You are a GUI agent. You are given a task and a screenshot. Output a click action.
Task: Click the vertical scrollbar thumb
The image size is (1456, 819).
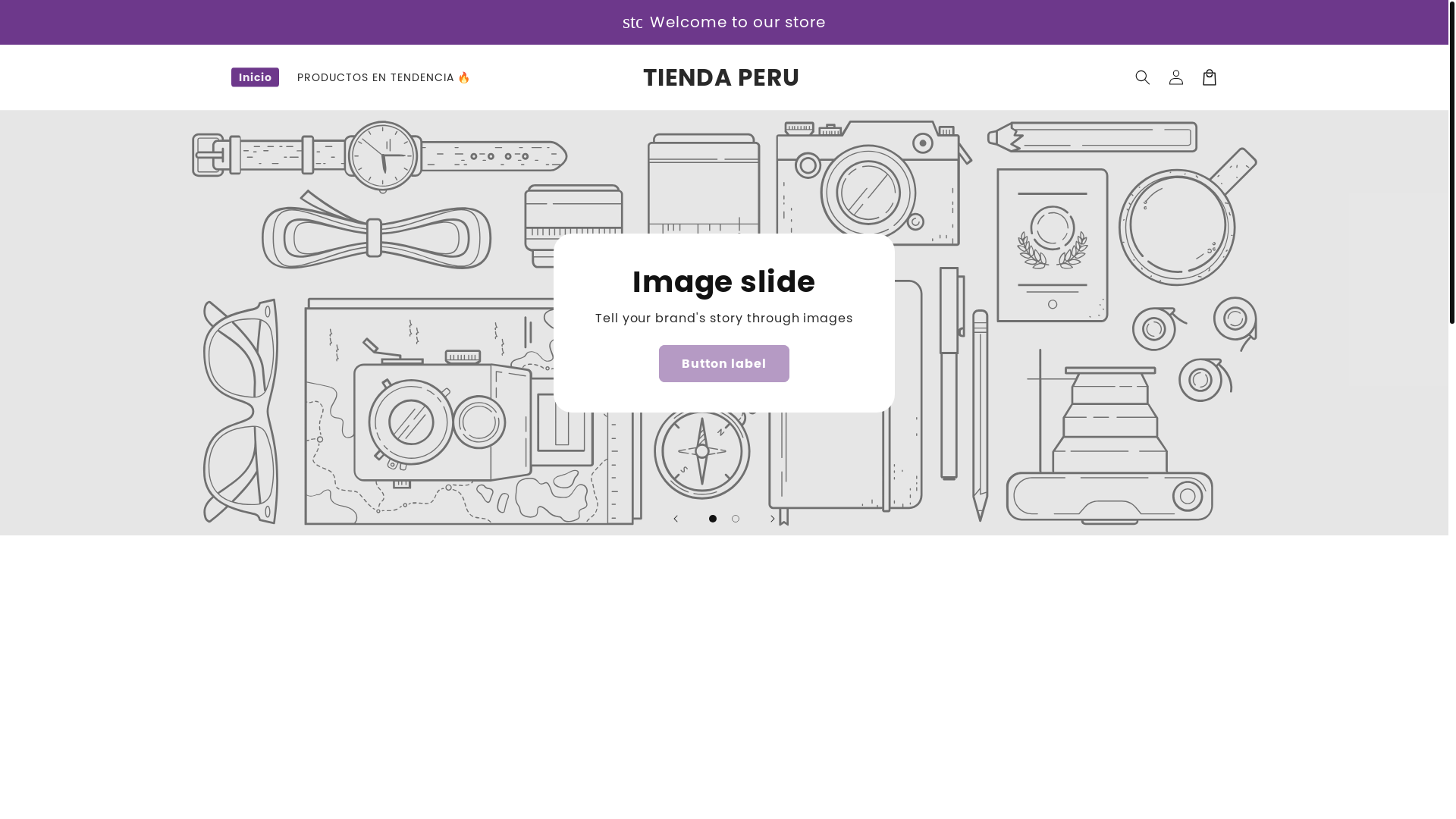coord(1452,162)
